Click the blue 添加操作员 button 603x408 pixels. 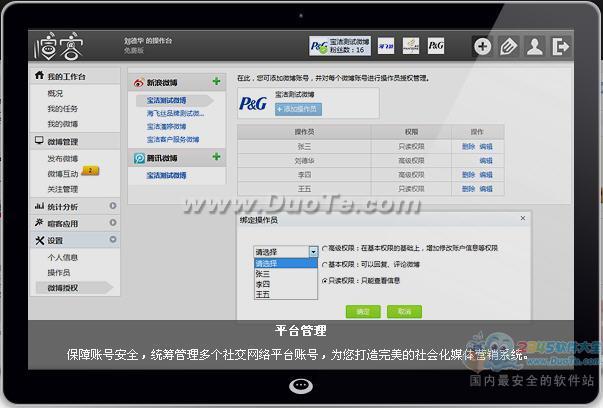(298, 109)
